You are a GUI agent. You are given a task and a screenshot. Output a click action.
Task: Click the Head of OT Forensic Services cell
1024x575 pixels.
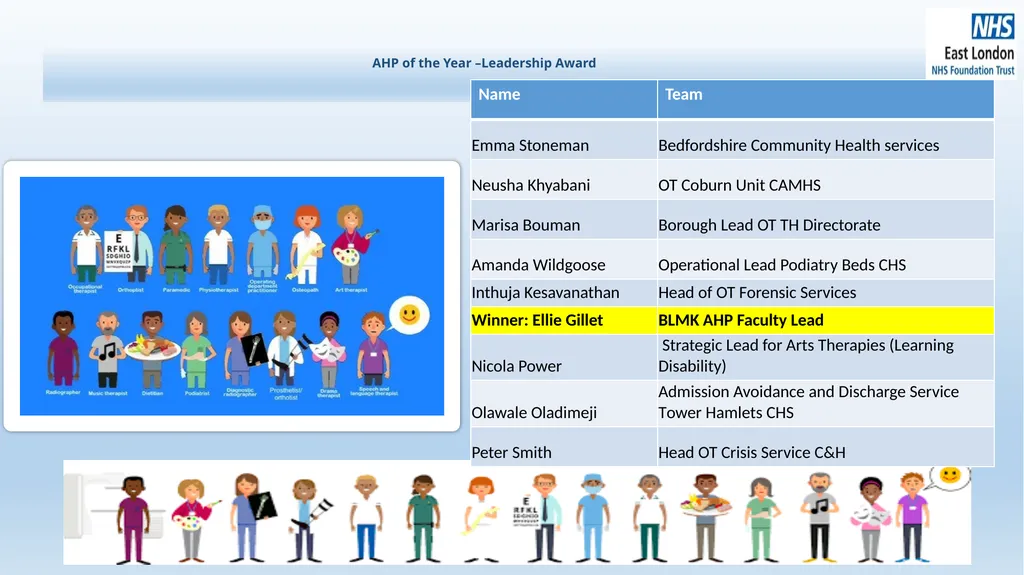(825, 293)
